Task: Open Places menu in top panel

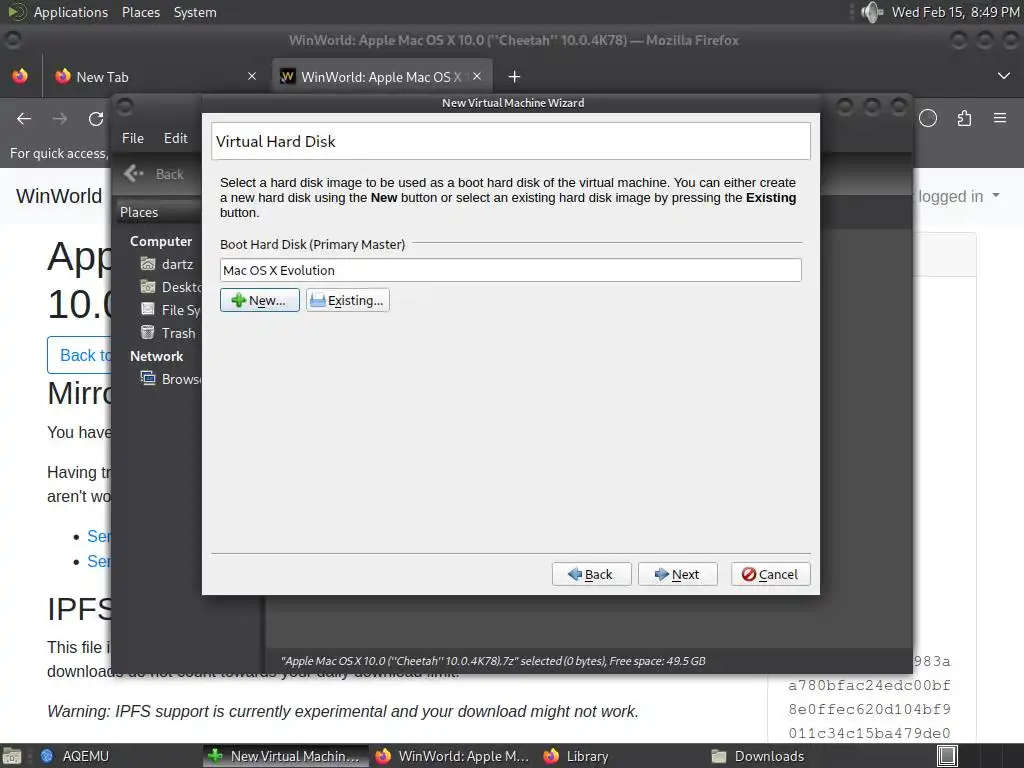Action: coord(141,12)
